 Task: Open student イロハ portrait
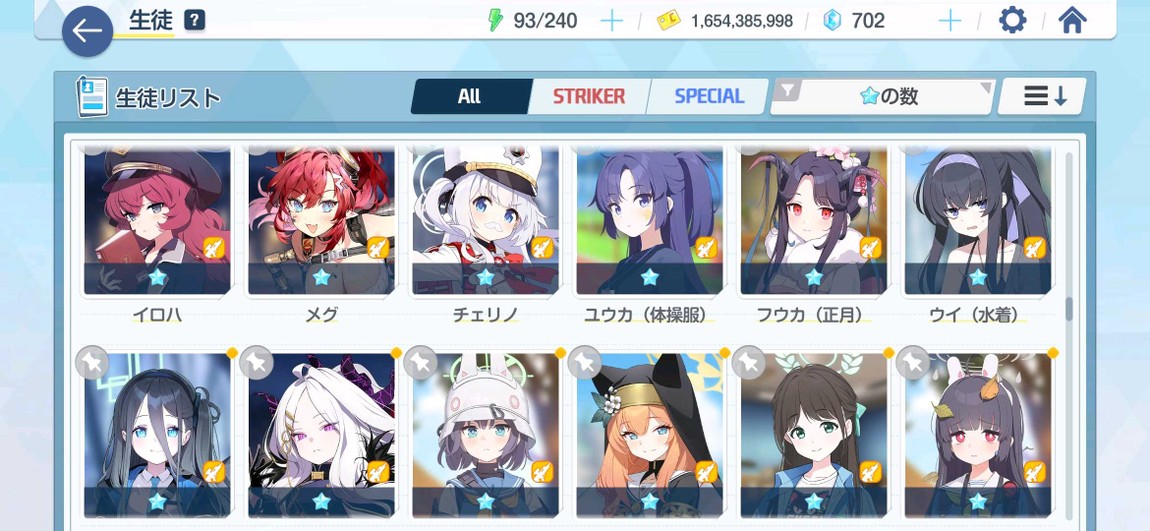coord(157,220)
